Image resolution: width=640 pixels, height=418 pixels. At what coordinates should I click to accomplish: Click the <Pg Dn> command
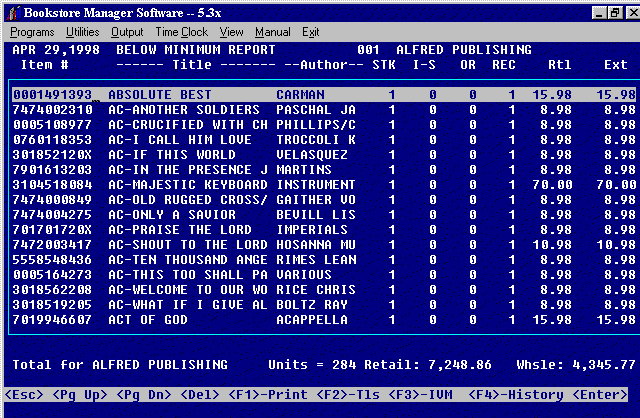point(142,396)
